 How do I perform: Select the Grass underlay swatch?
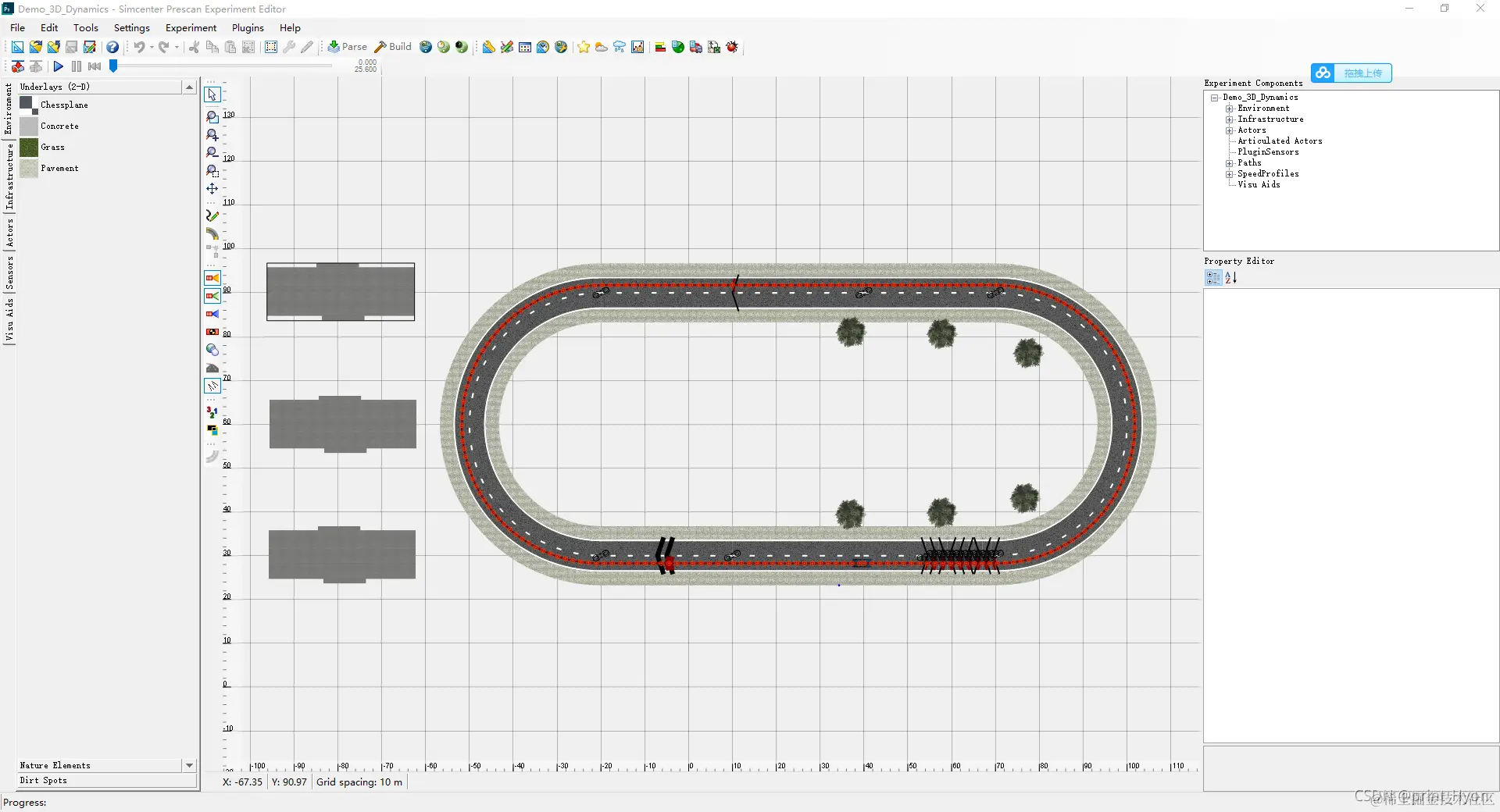29,148
